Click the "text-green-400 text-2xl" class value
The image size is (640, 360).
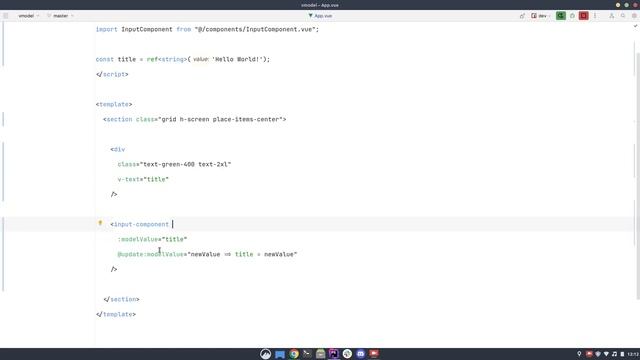pyautogui.click(x=186, y=164)
